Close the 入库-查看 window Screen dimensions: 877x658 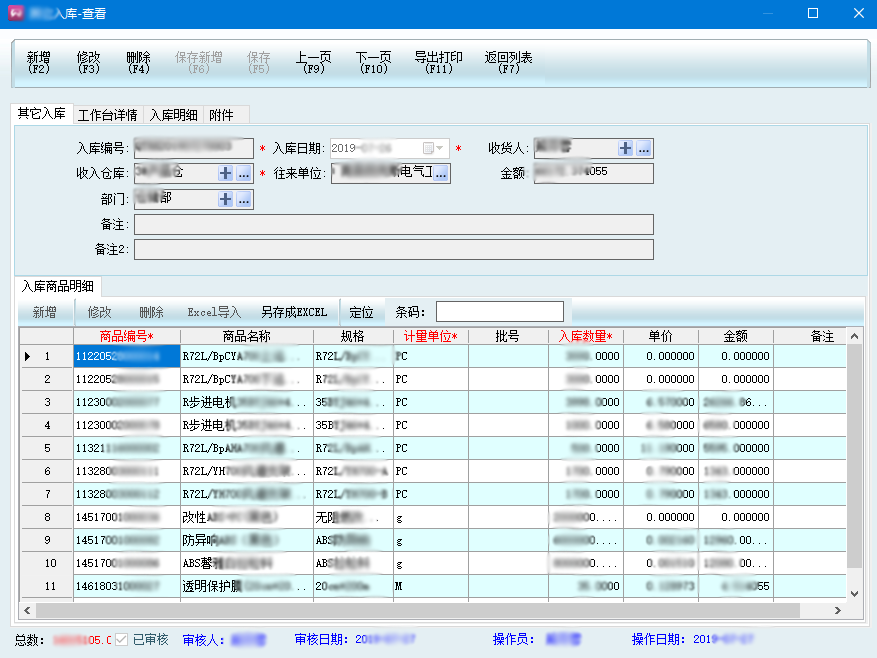coord(859,13)
